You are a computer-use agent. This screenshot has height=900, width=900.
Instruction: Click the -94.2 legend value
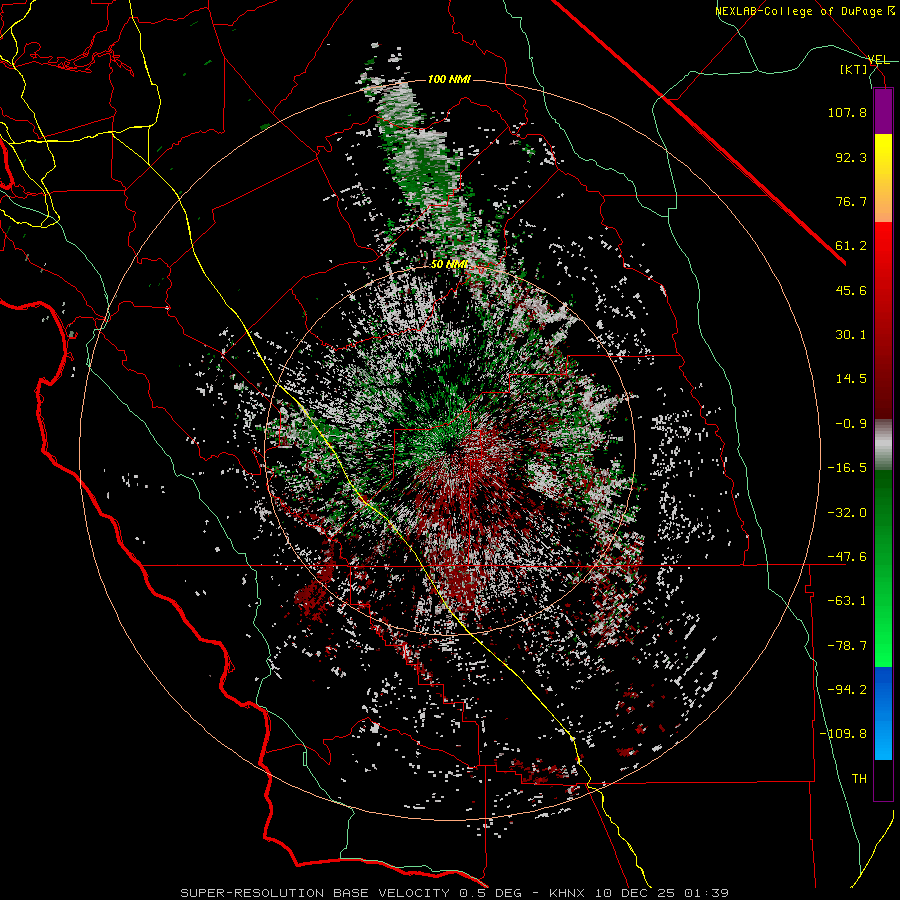pyautogui.click(x=847, y=689)
